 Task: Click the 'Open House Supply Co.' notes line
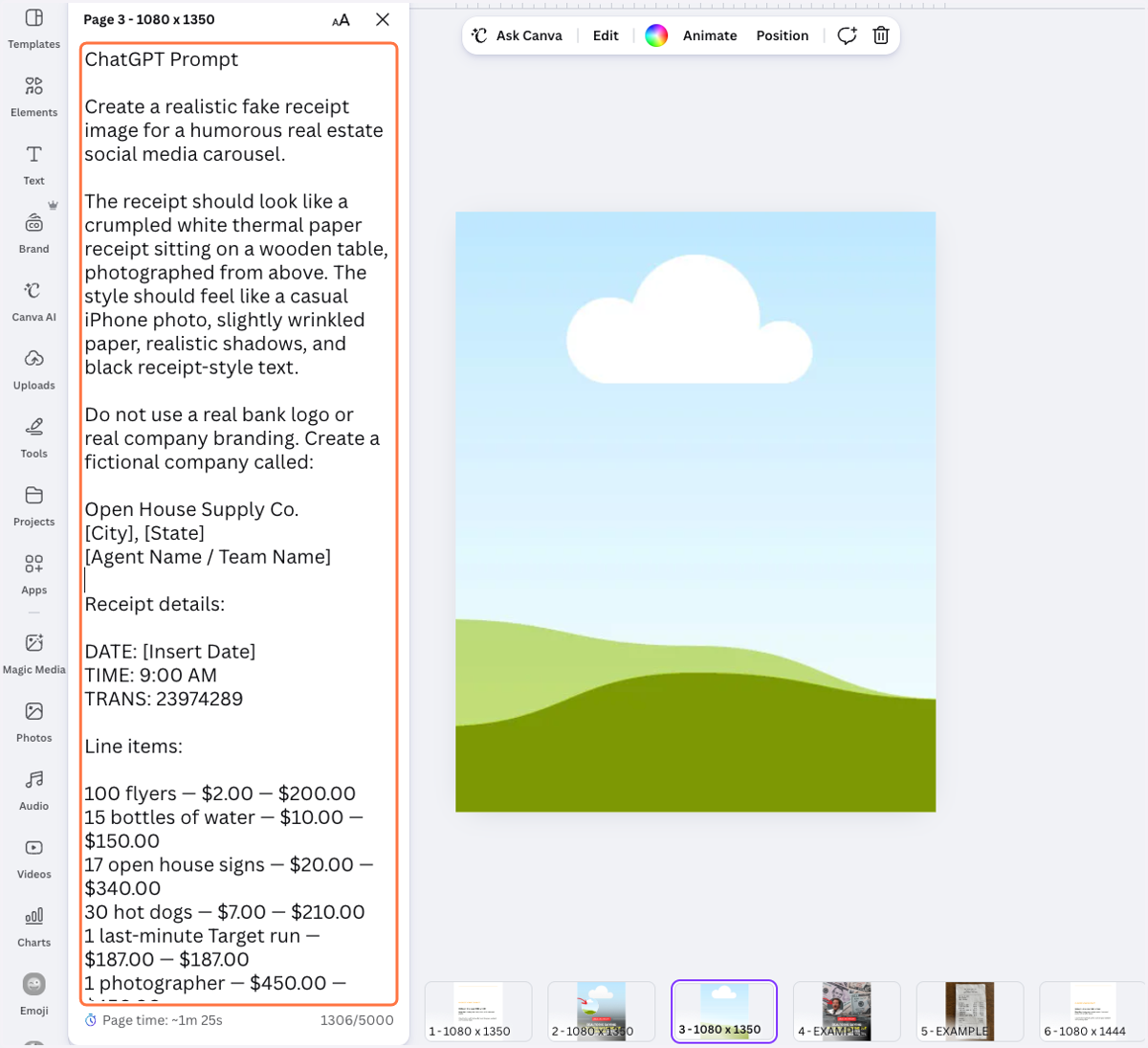pos(191,509)
